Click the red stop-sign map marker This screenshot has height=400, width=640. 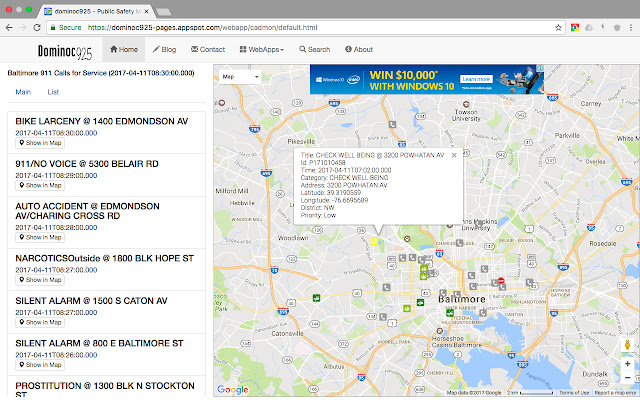coord(502,281)
